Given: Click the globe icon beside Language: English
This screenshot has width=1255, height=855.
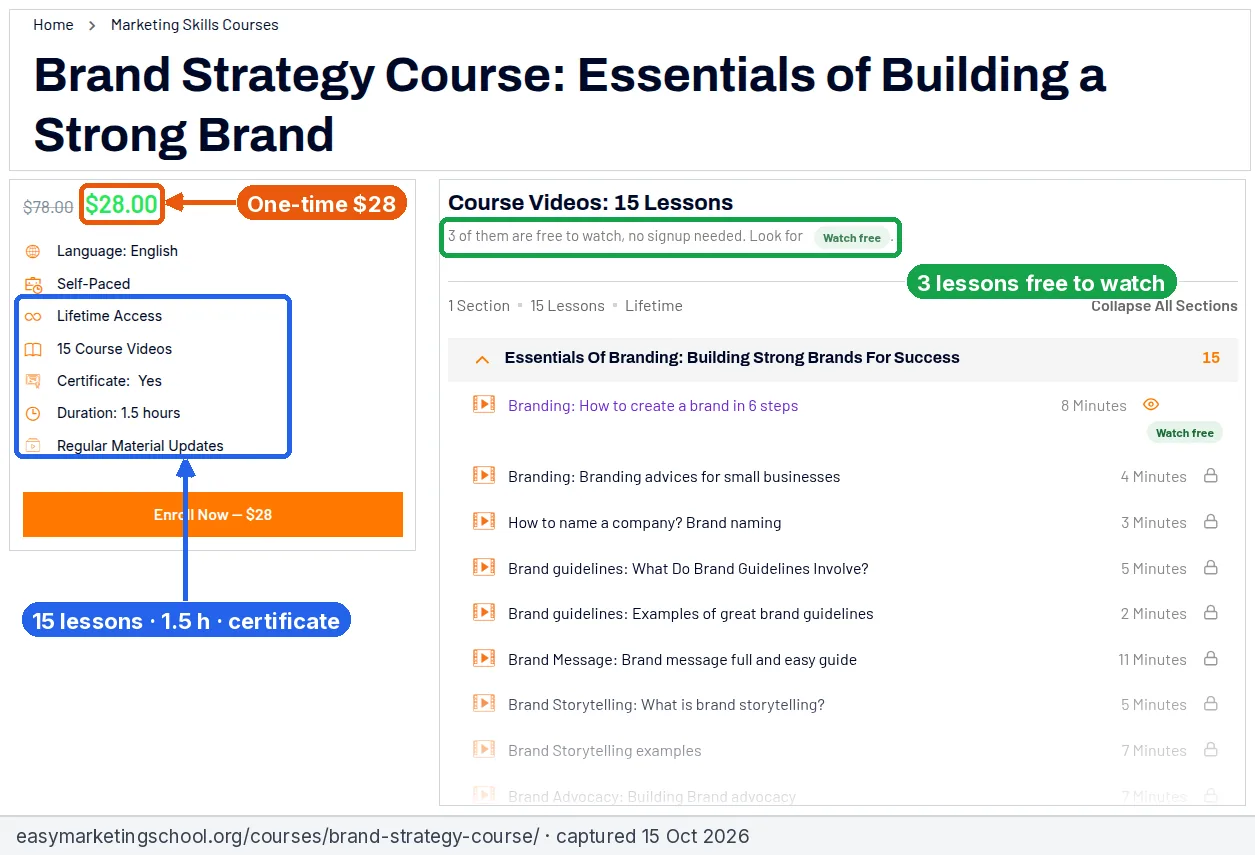Looking at the screenshot, I should (x=33, y=251).
